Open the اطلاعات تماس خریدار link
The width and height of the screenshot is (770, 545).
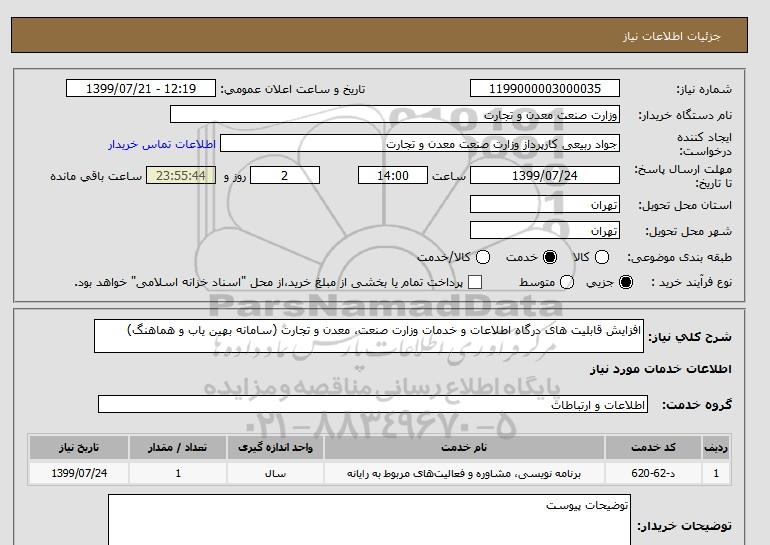point(162,144)
